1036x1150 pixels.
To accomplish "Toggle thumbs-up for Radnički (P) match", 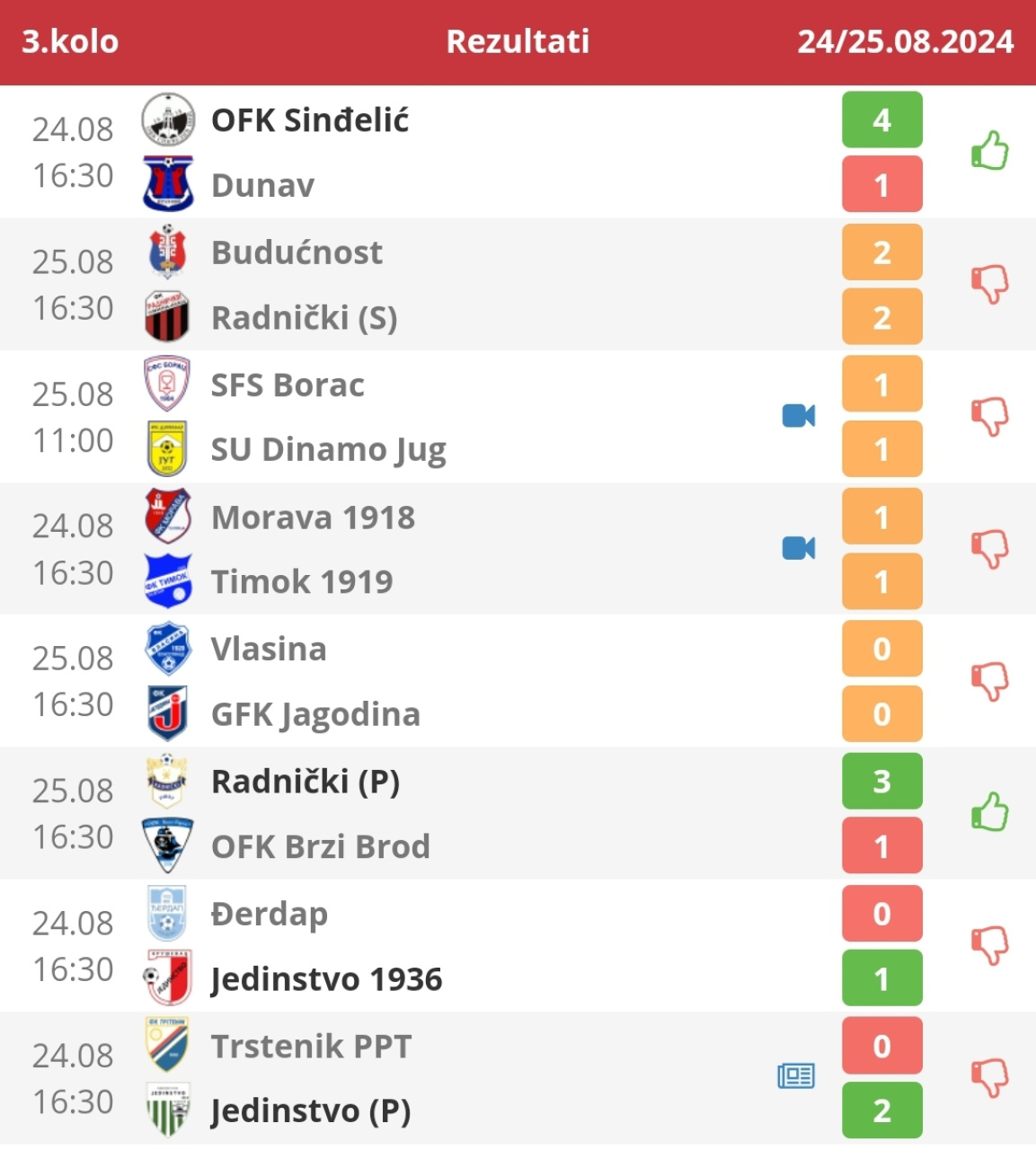I will click(990, 812).
